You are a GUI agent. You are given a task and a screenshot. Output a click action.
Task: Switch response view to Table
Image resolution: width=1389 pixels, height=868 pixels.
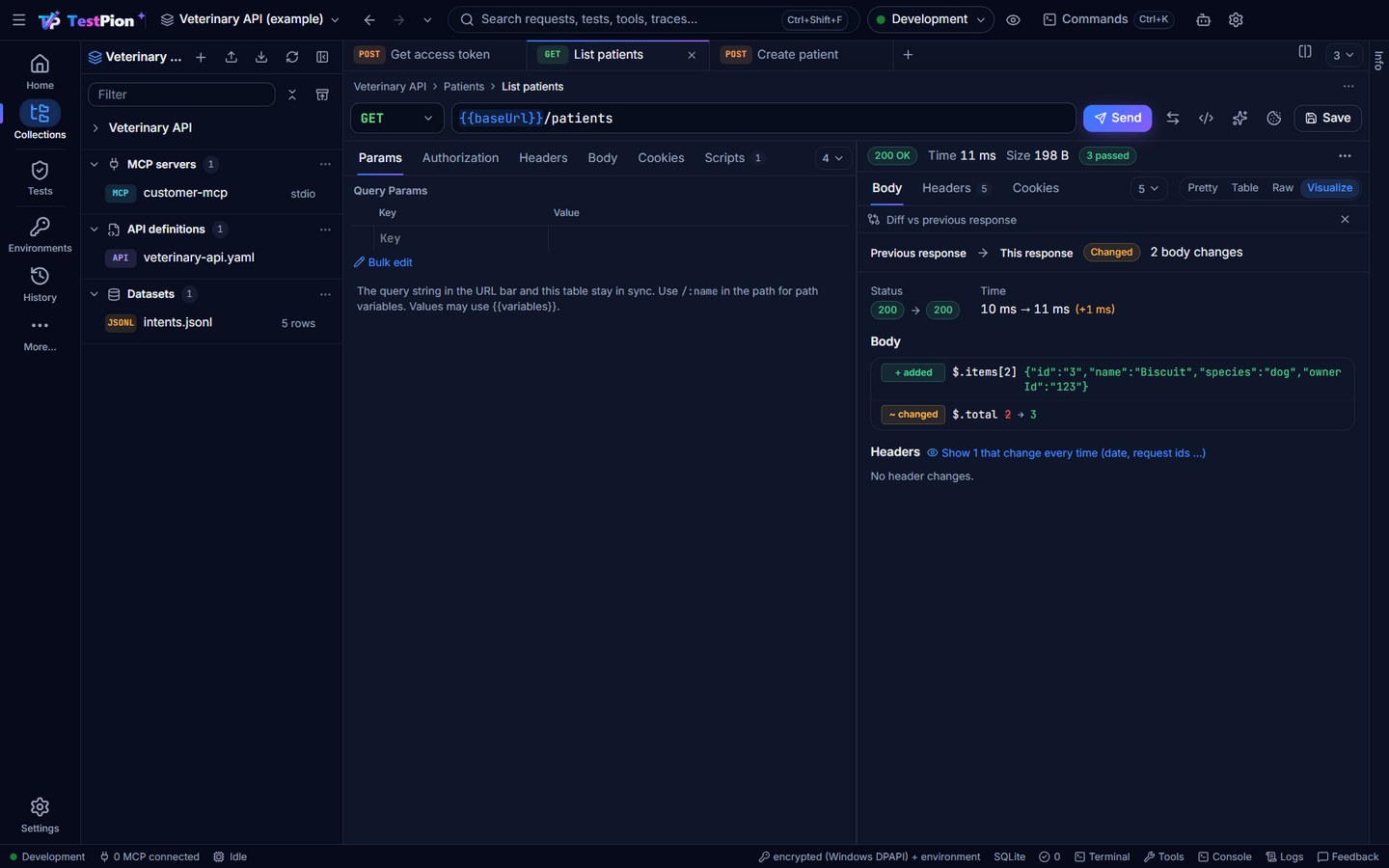pyautogui.click(x=1244, y=188)
